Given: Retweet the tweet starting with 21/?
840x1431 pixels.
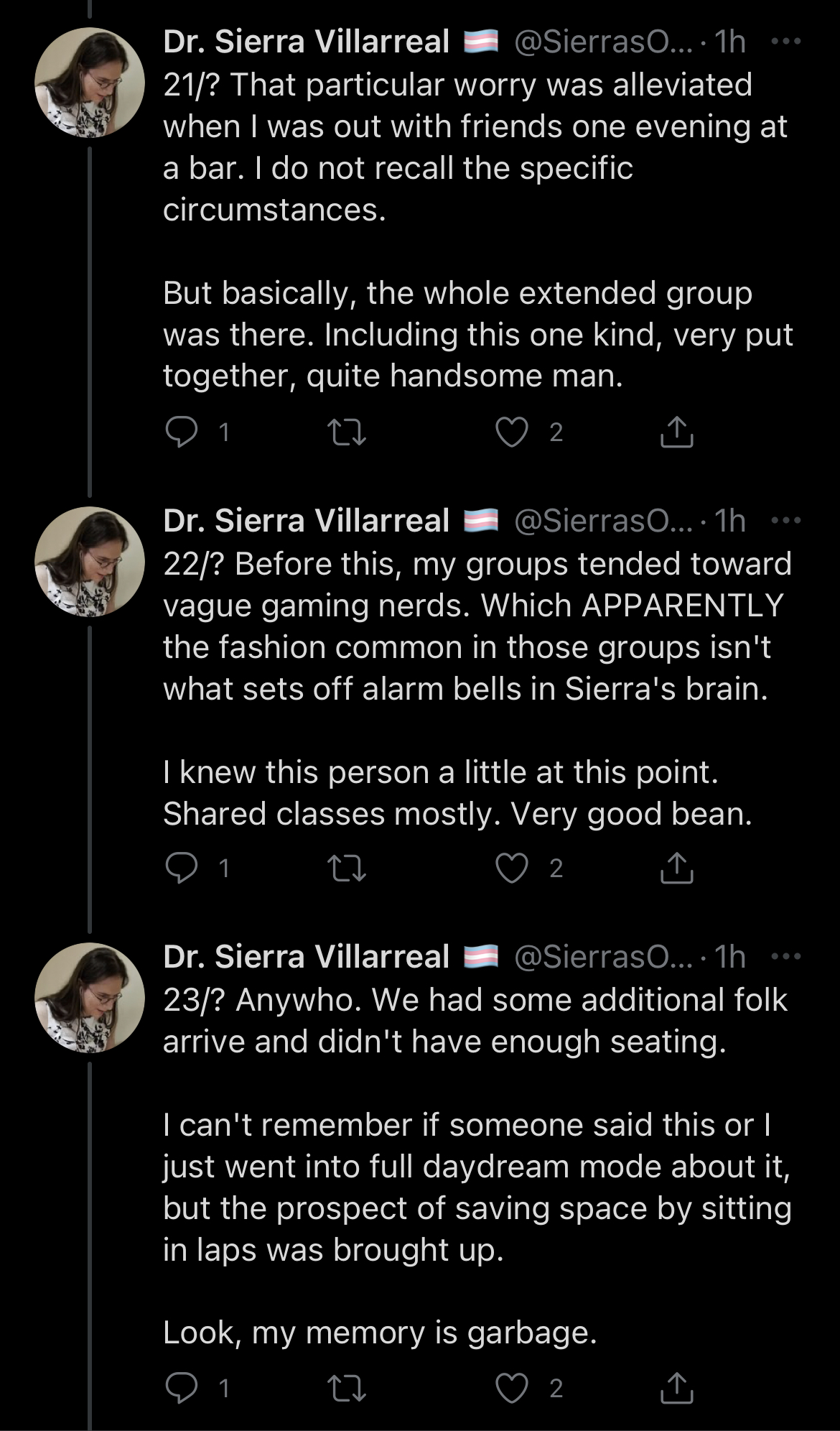Looking at the screenshot, I should pos(347,432).
